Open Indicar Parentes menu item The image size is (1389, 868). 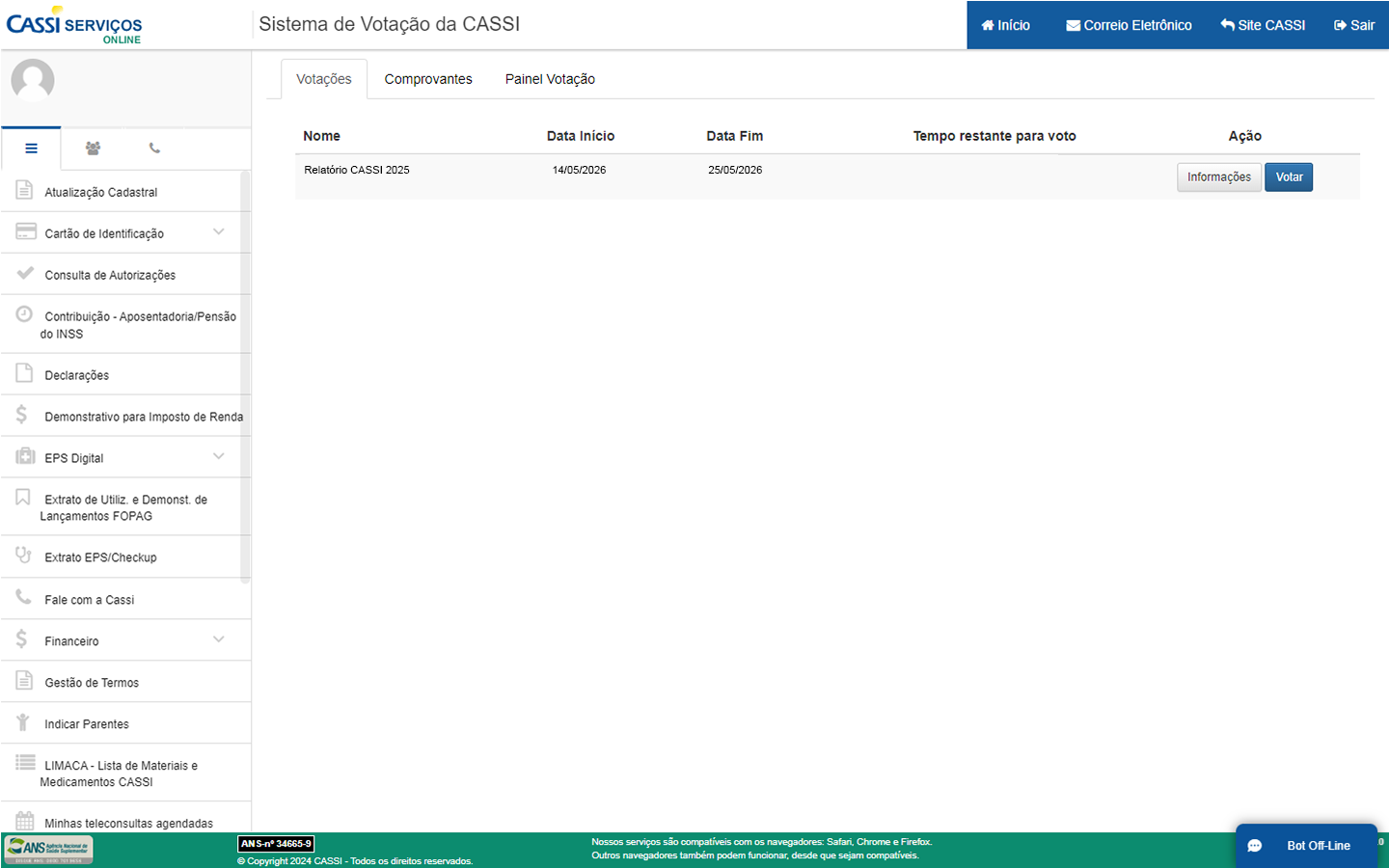(126, 723)
